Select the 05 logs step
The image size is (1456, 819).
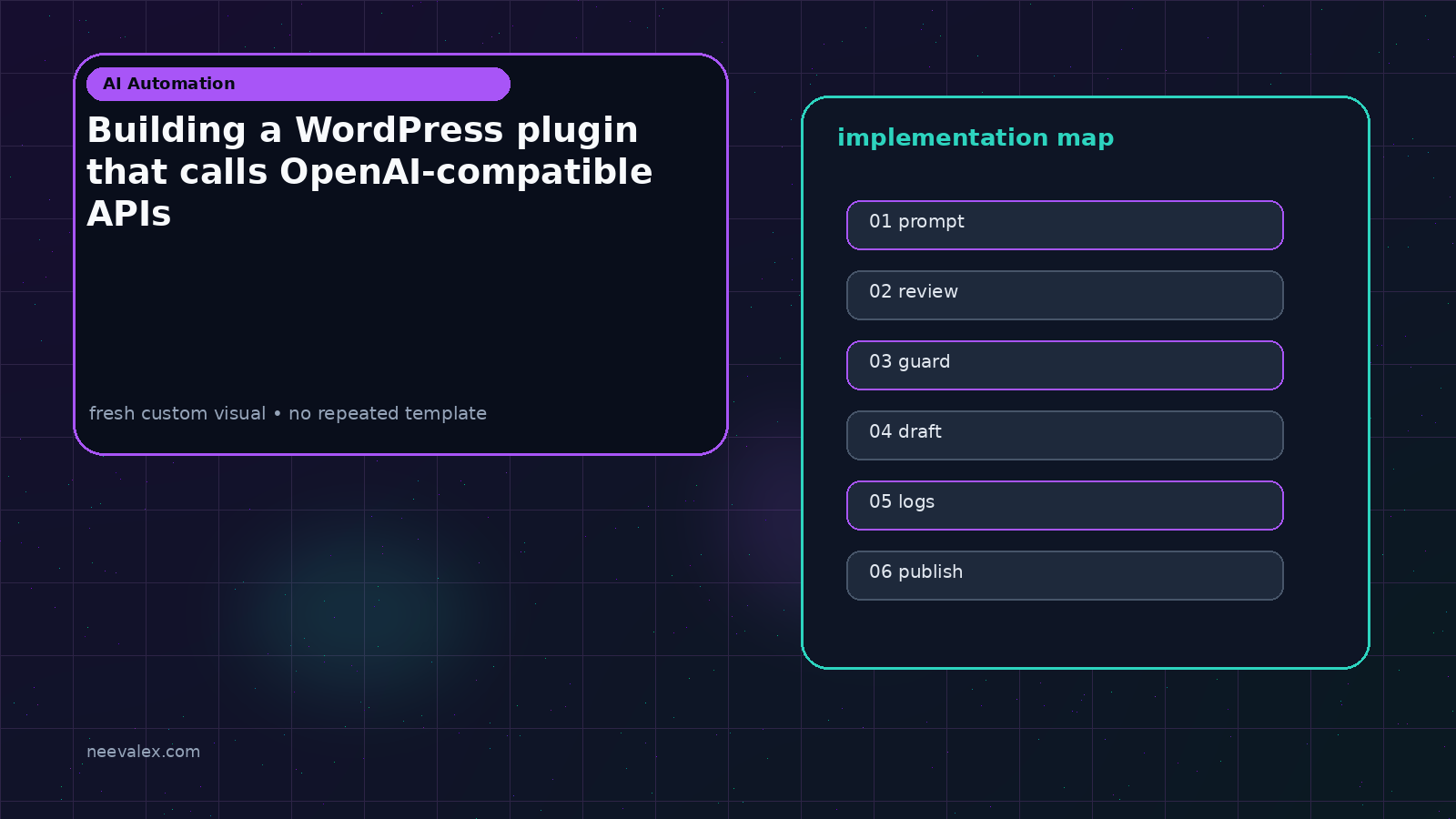click(1065, 505)
